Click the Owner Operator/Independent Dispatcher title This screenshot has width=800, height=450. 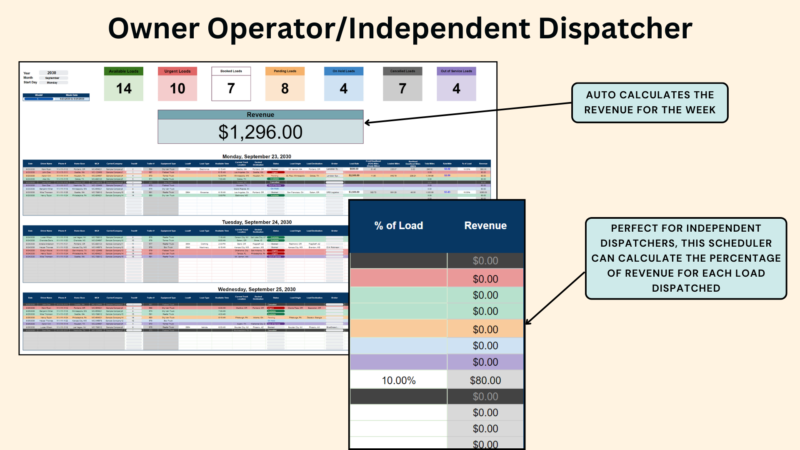click(400, 29)
